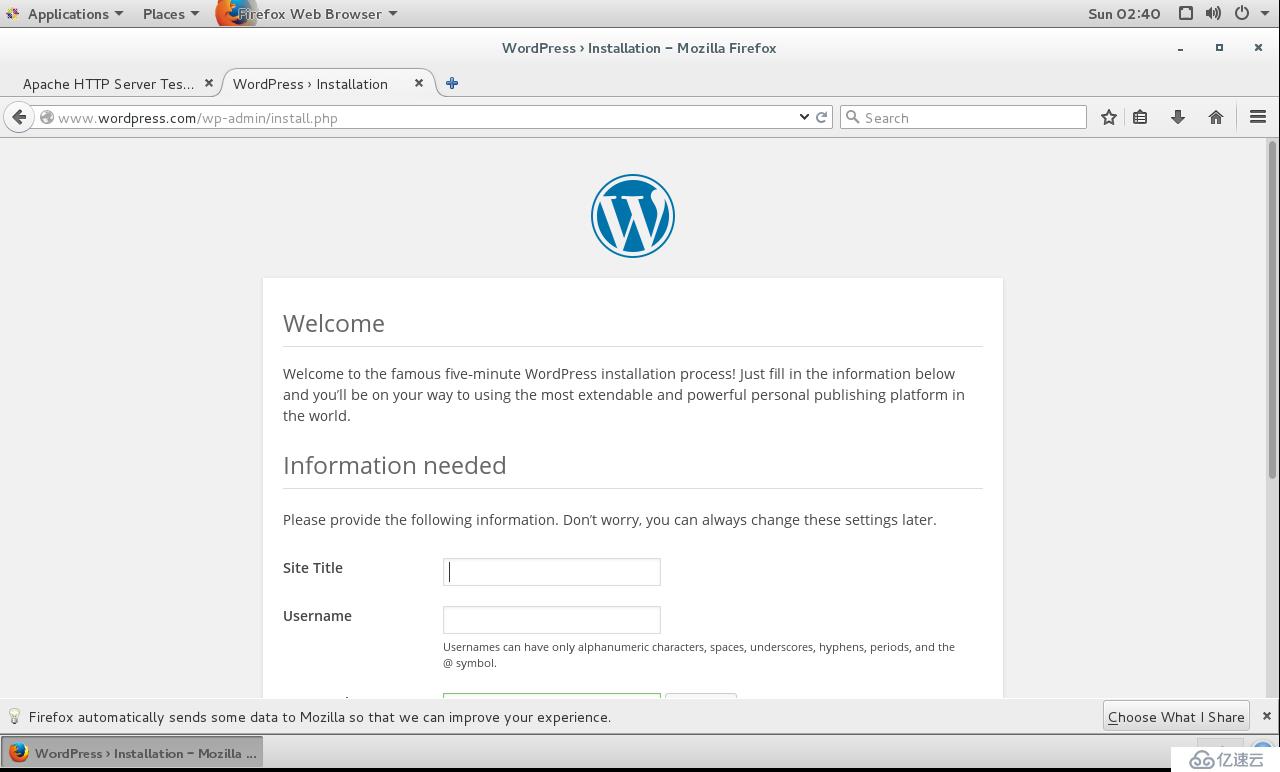The image size is (1280, 772).
Task: Click the Firefox icon in the taskbar
Action: tap(18, 753)
